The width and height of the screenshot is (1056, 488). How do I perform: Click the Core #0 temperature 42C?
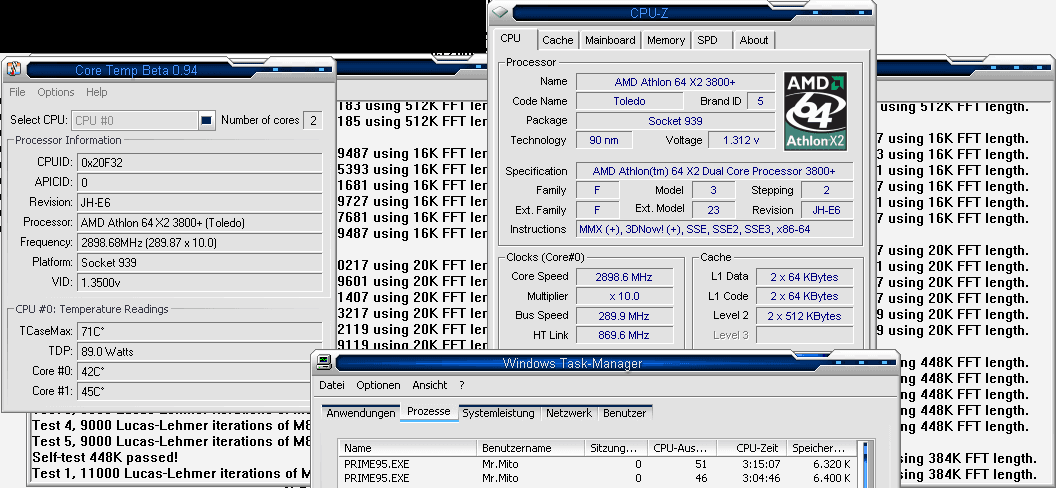coord(196,372)
